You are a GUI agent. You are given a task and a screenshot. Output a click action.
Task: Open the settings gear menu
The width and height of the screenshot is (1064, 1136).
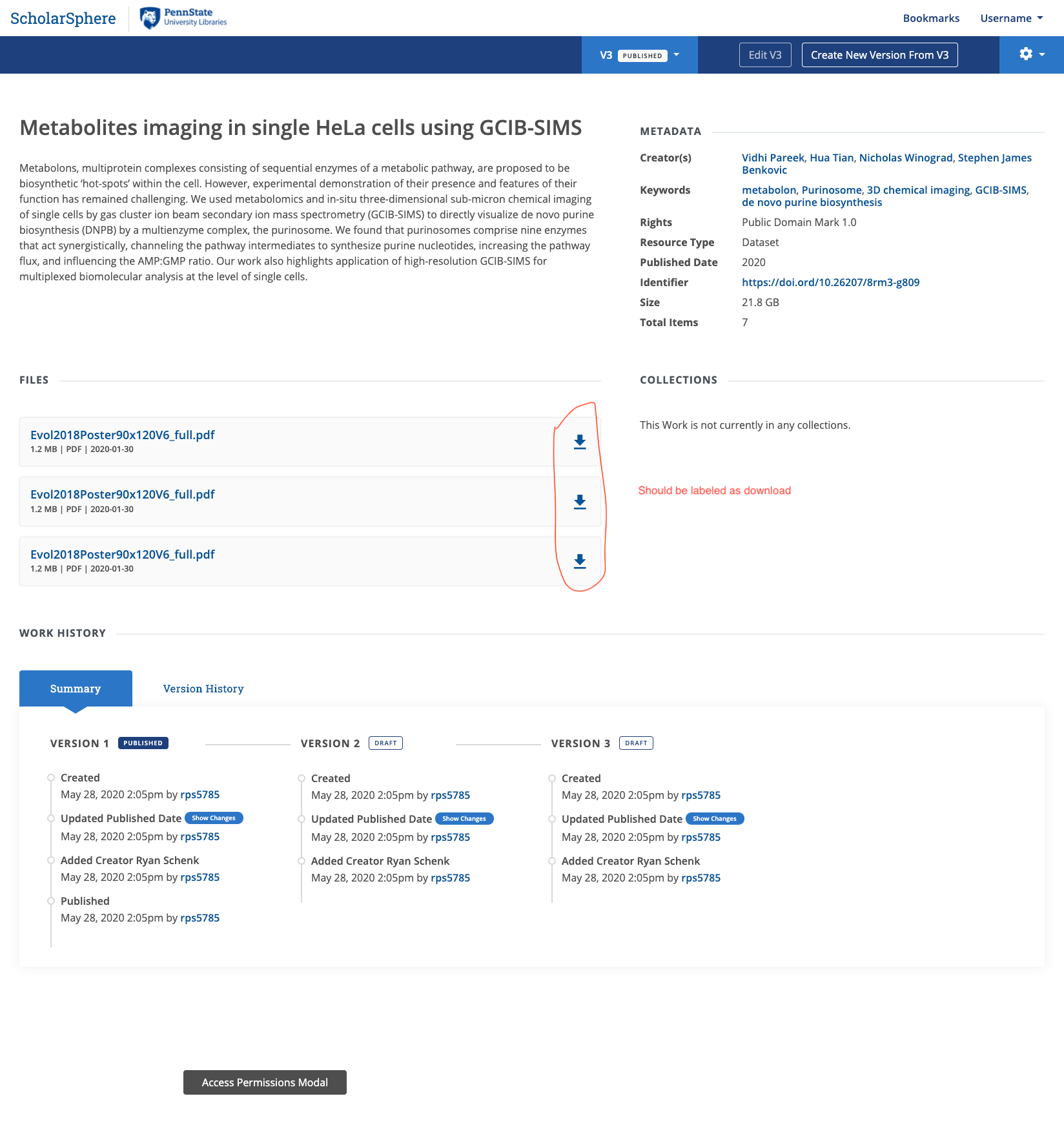[x=1026, y=54]
